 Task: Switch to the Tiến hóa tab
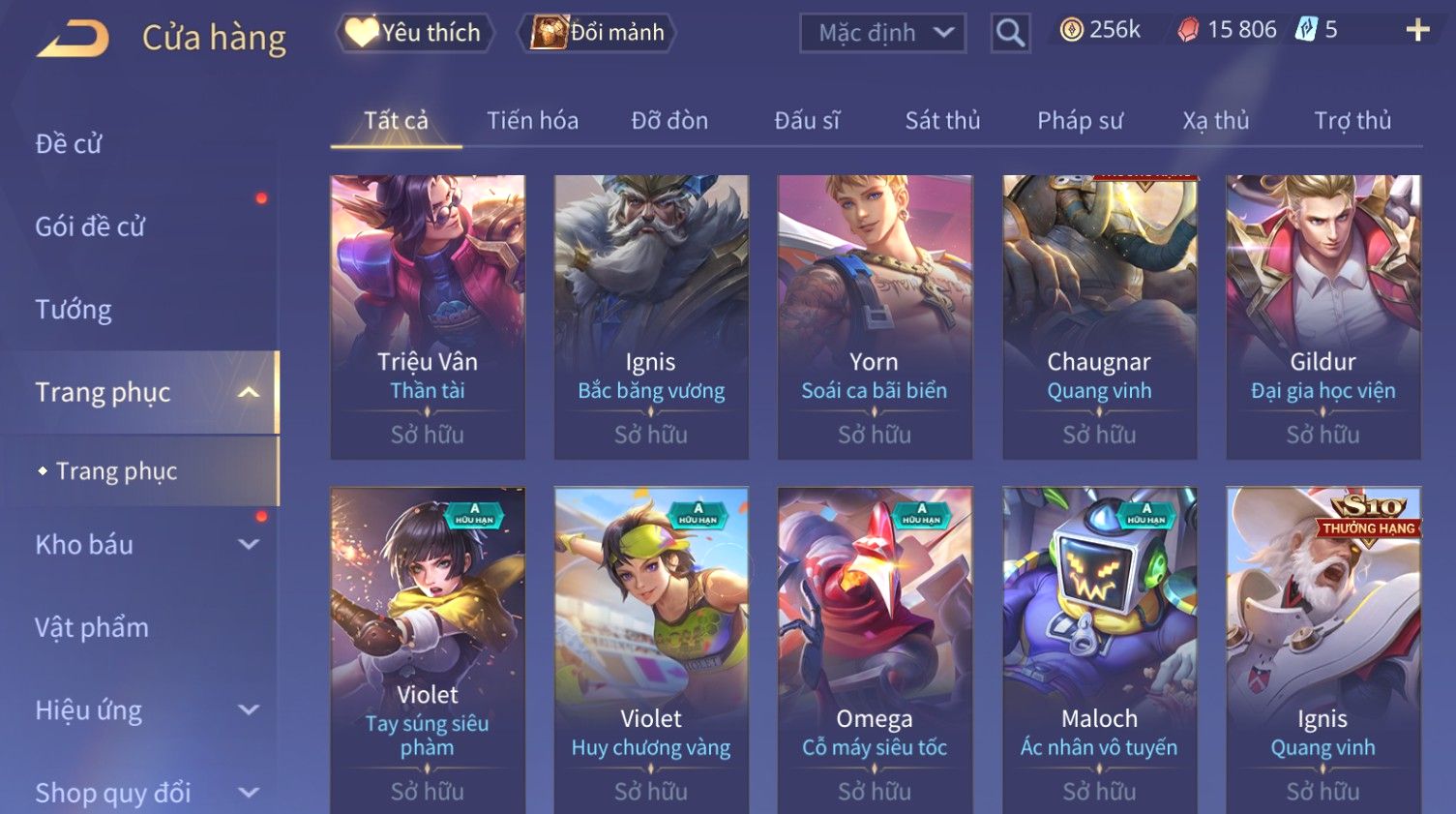coord(532,121)
